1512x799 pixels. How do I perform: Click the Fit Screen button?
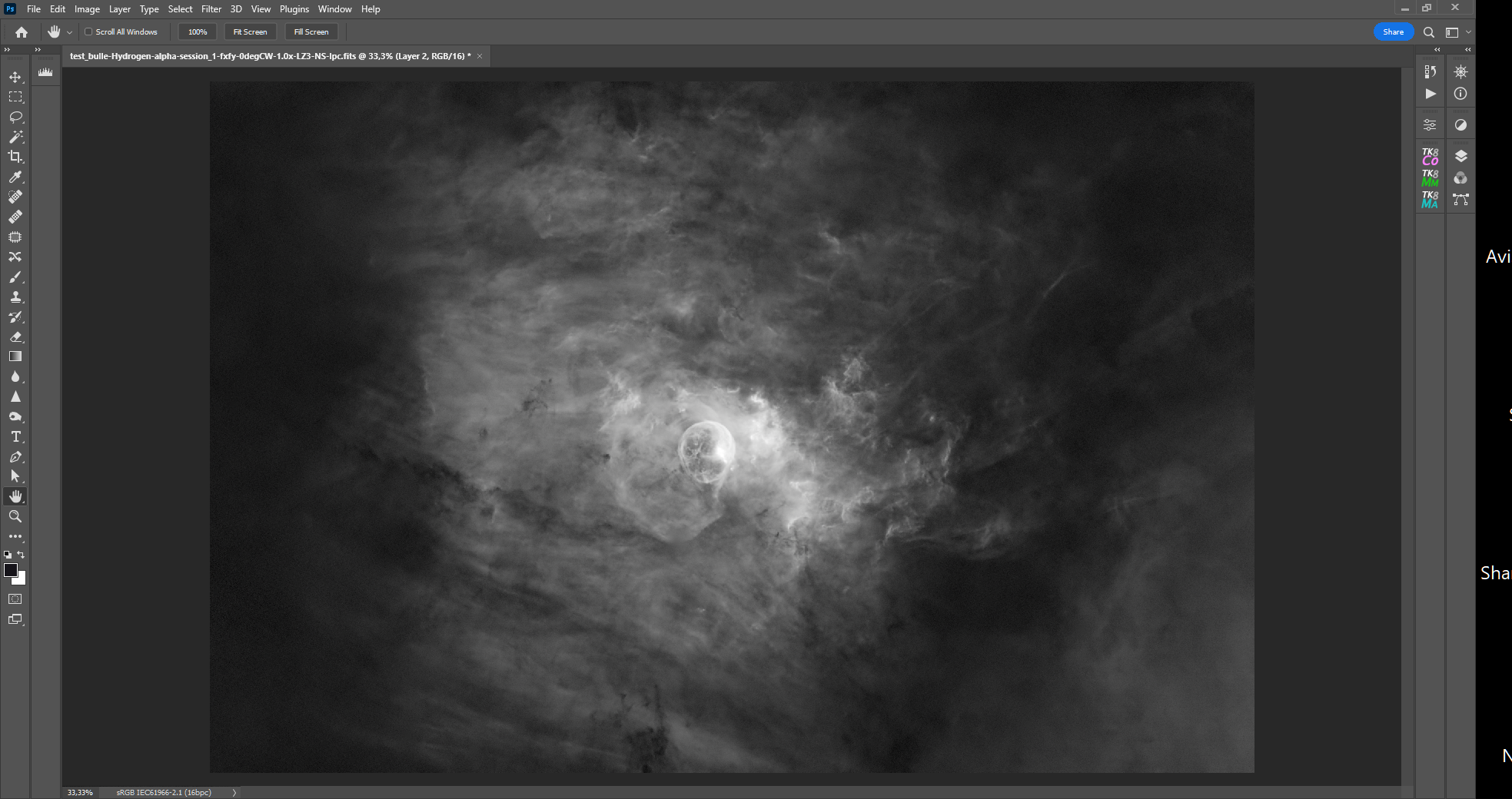coord(250,32)
